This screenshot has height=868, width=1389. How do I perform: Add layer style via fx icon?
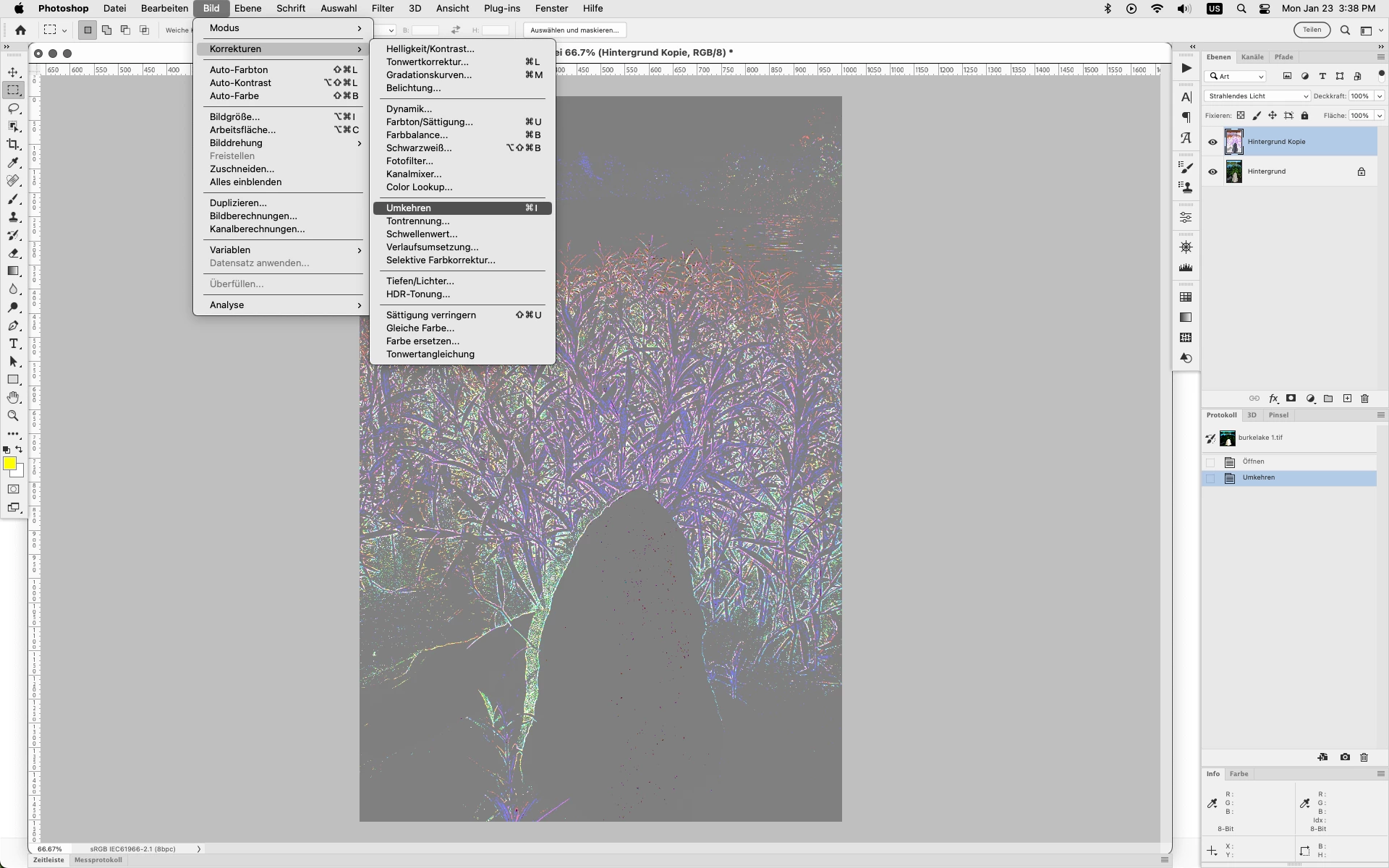click(1273, 399)
